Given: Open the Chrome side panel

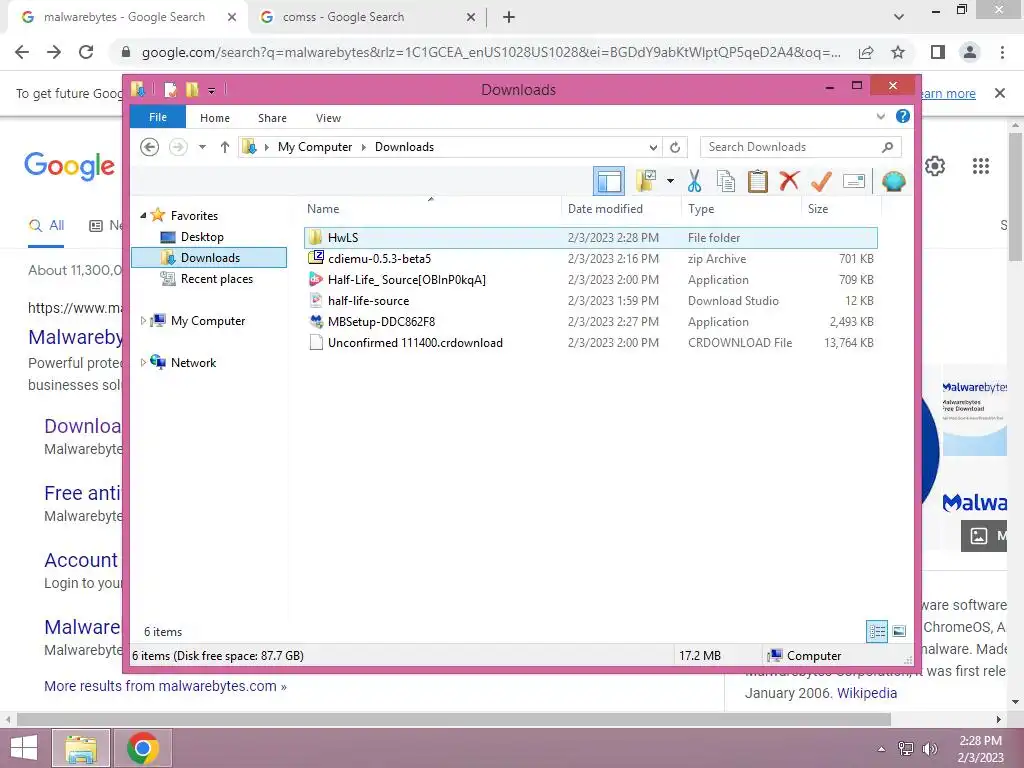Looking at the screenshot, I should coord(938,52).
